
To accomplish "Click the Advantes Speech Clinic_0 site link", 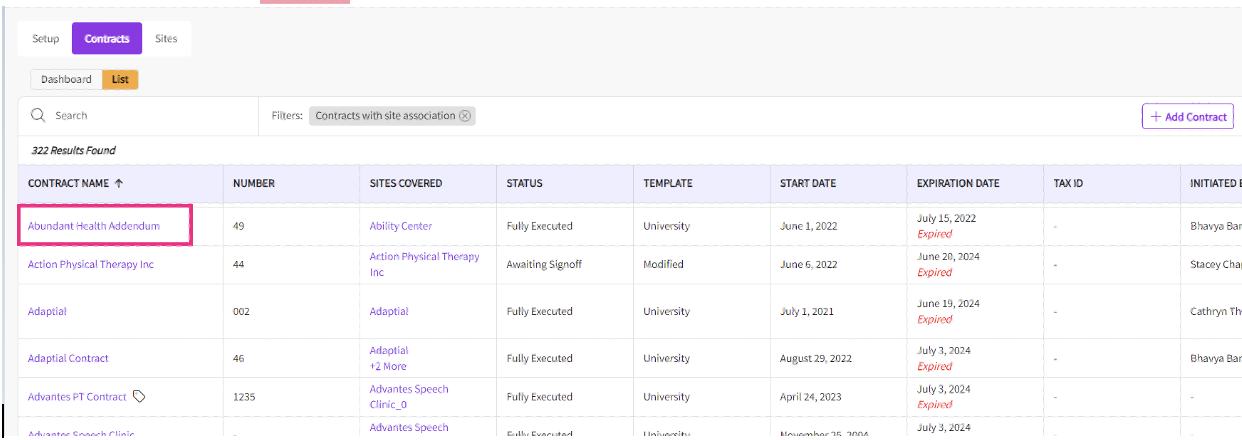I will 409,397.
